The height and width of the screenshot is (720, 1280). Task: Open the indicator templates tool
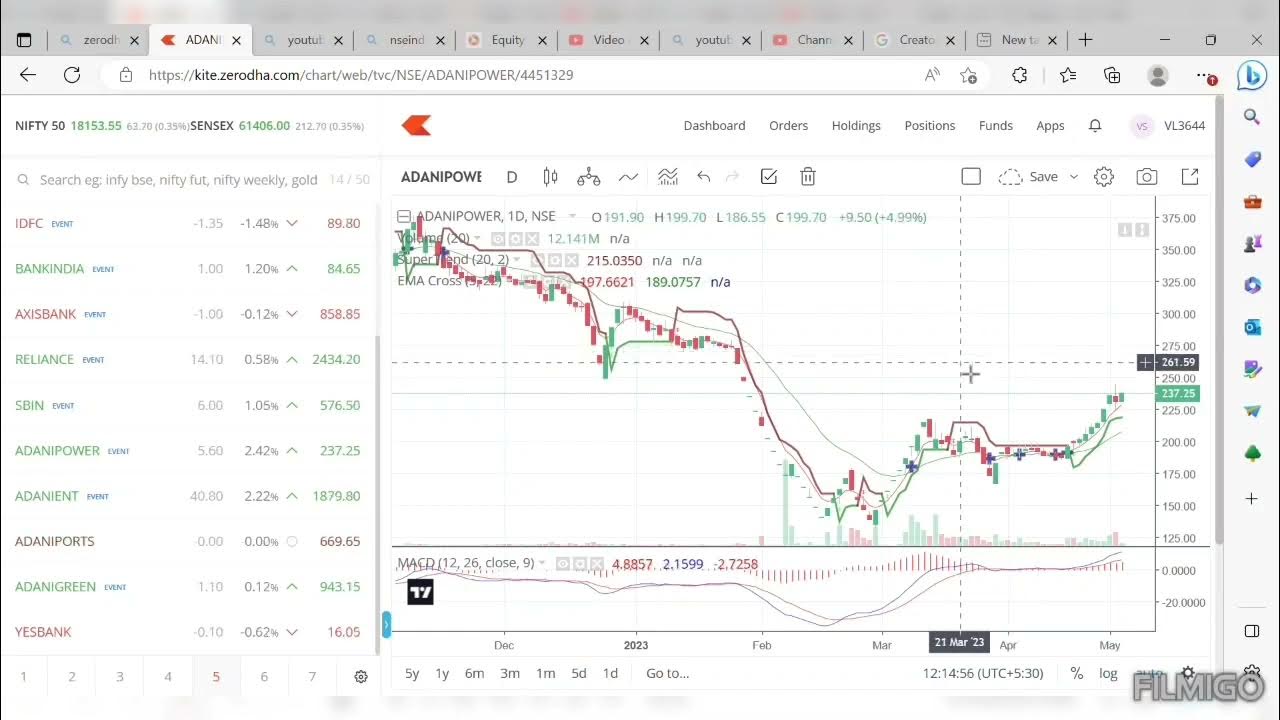click(x=667, y=177)
